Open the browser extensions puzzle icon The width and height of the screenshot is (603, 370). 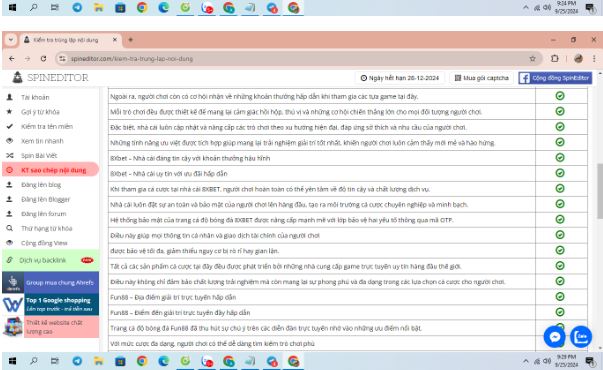click(x=554, y=58)
